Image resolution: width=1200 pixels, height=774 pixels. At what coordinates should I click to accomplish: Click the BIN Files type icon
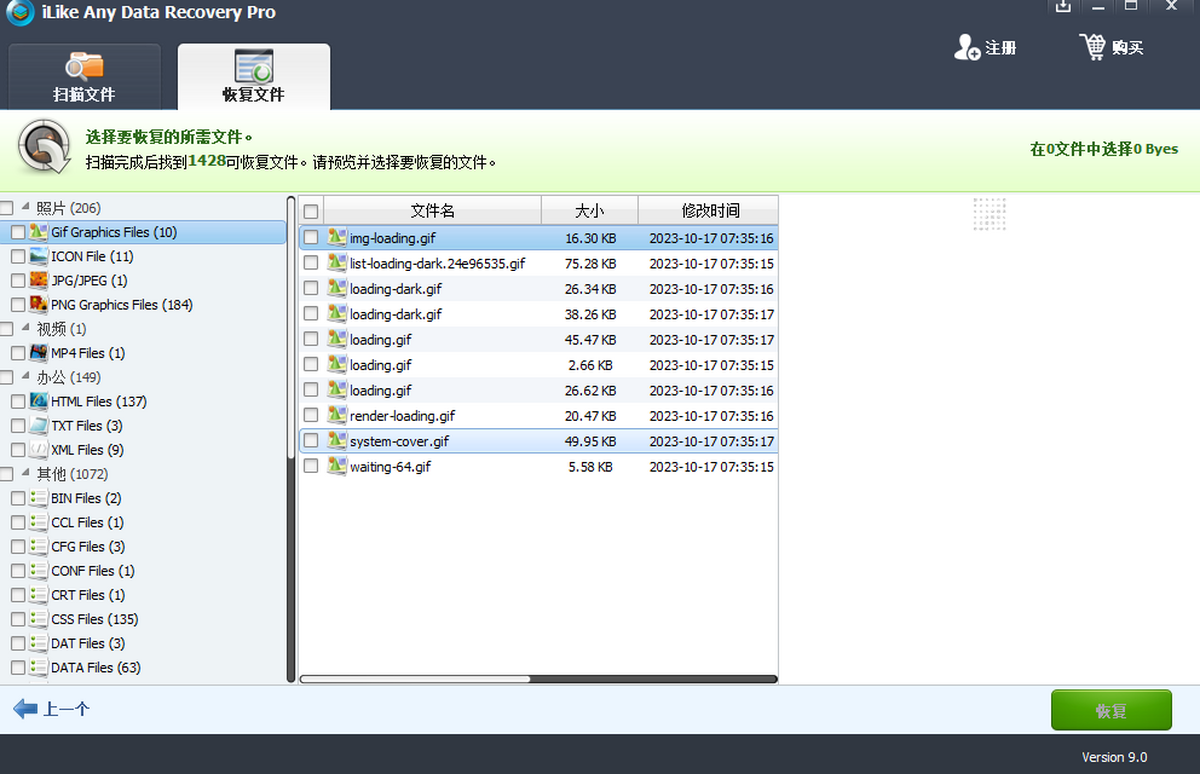(x=39, y=498)
